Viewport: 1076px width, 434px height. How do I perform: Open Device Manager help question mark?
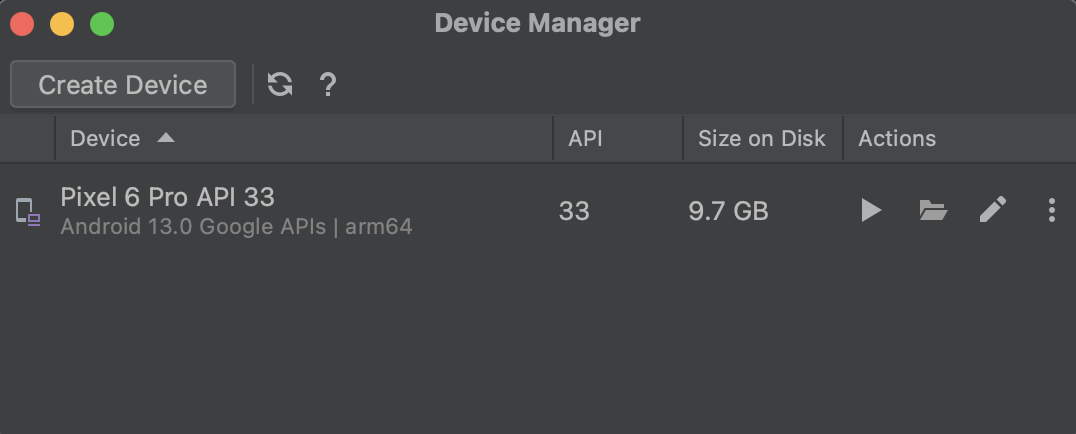point(327,85)
